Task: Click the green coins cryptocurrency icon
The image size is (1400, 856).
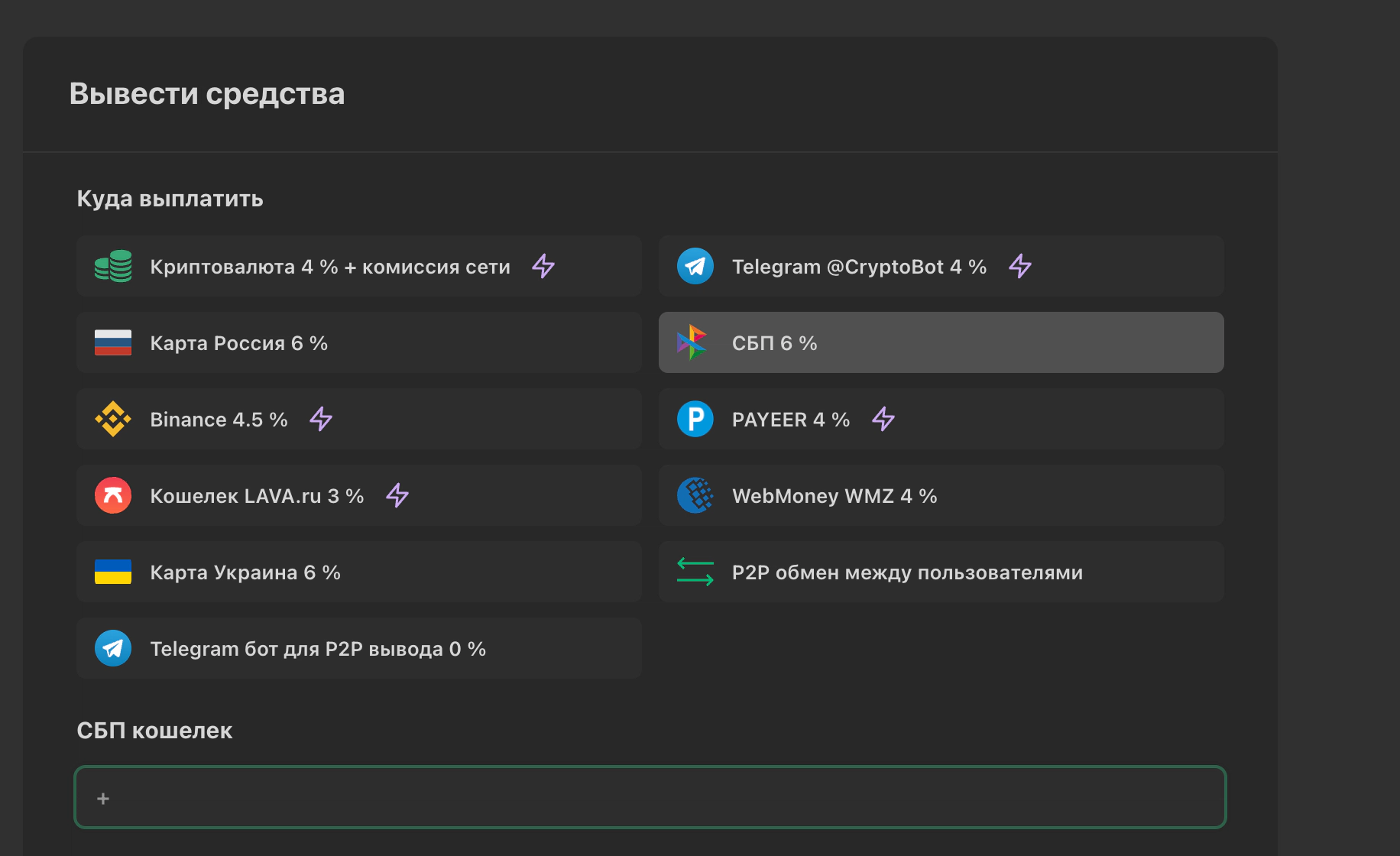Action: pos(113,266)
